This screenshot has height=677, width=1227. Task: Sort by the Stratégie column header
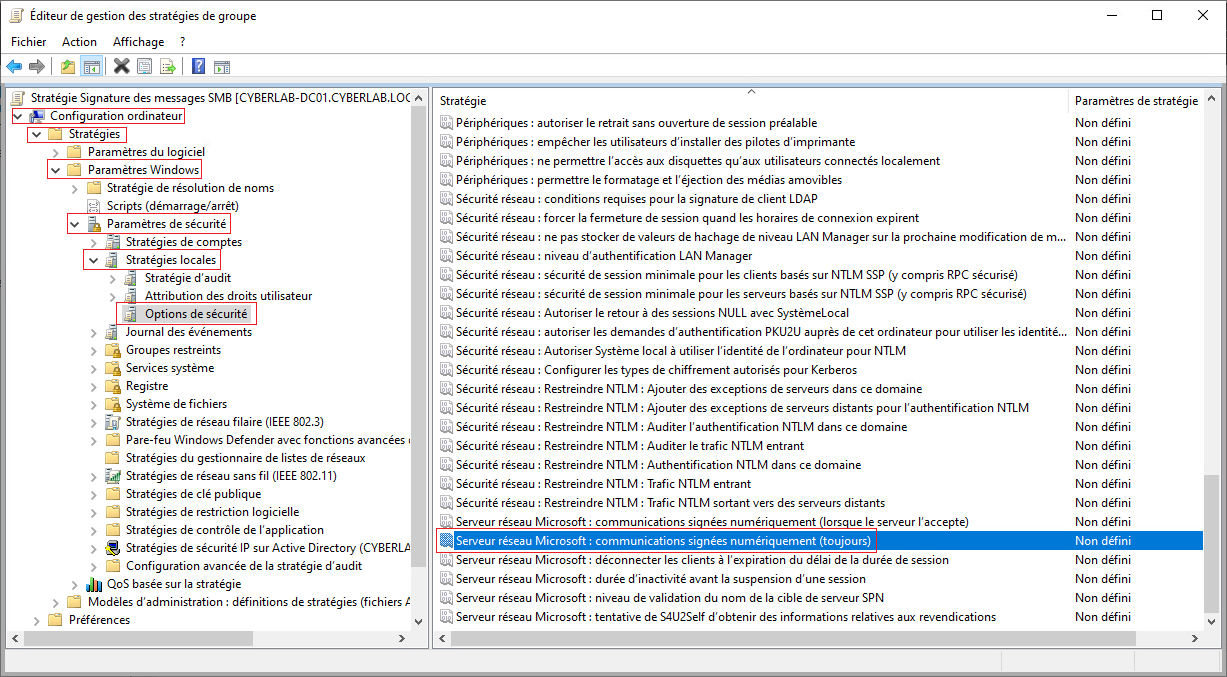(x=750, y=101)
